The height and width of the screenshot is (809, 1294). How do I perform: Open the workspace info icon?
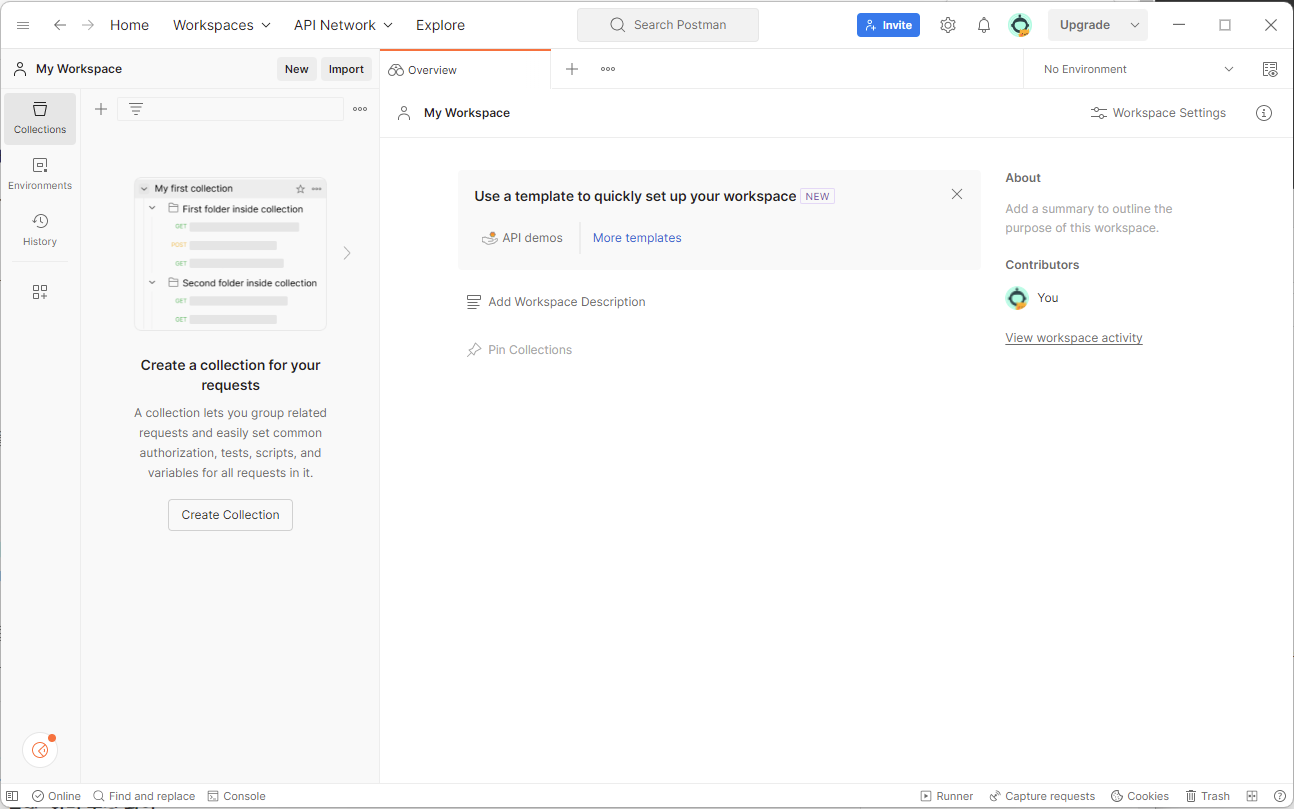tap(1264, 113)
